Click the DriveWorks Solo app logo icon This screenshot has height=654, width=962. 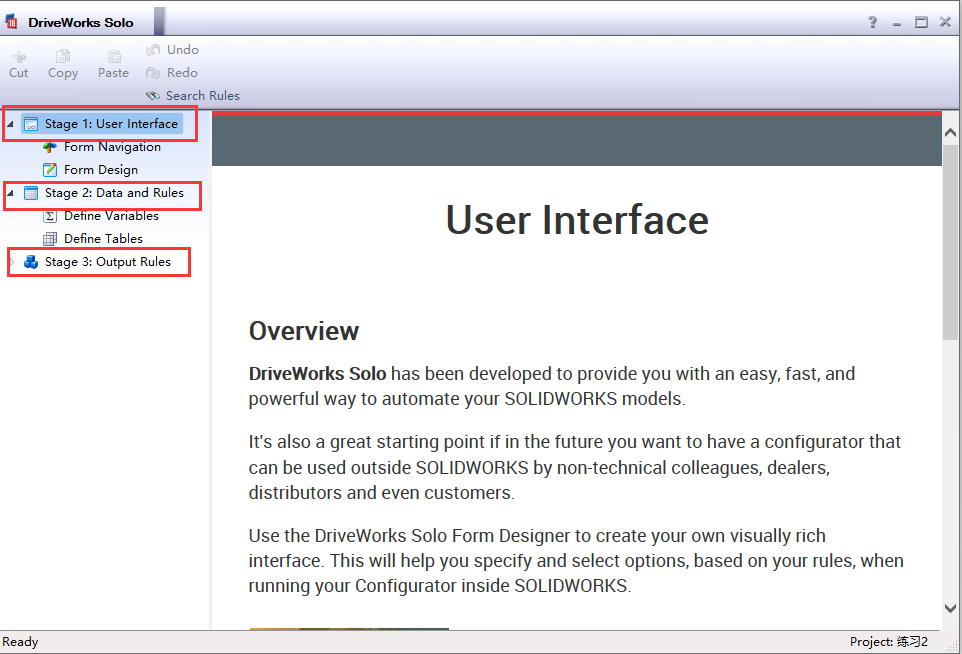[11, 22]
